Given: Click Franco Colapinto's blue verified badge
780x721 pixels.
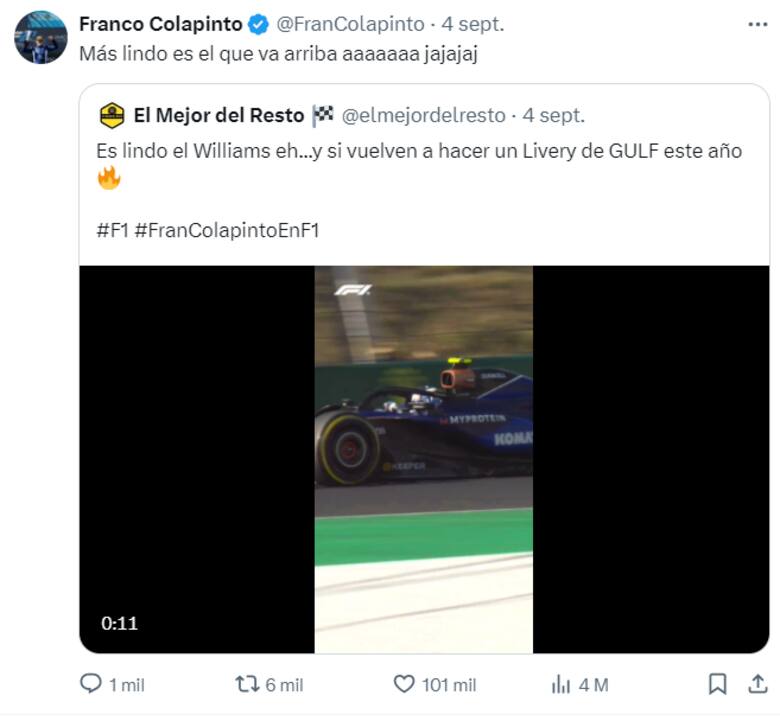Looking at the screenshot, I should pyautogui.click(x=258, y=23).
